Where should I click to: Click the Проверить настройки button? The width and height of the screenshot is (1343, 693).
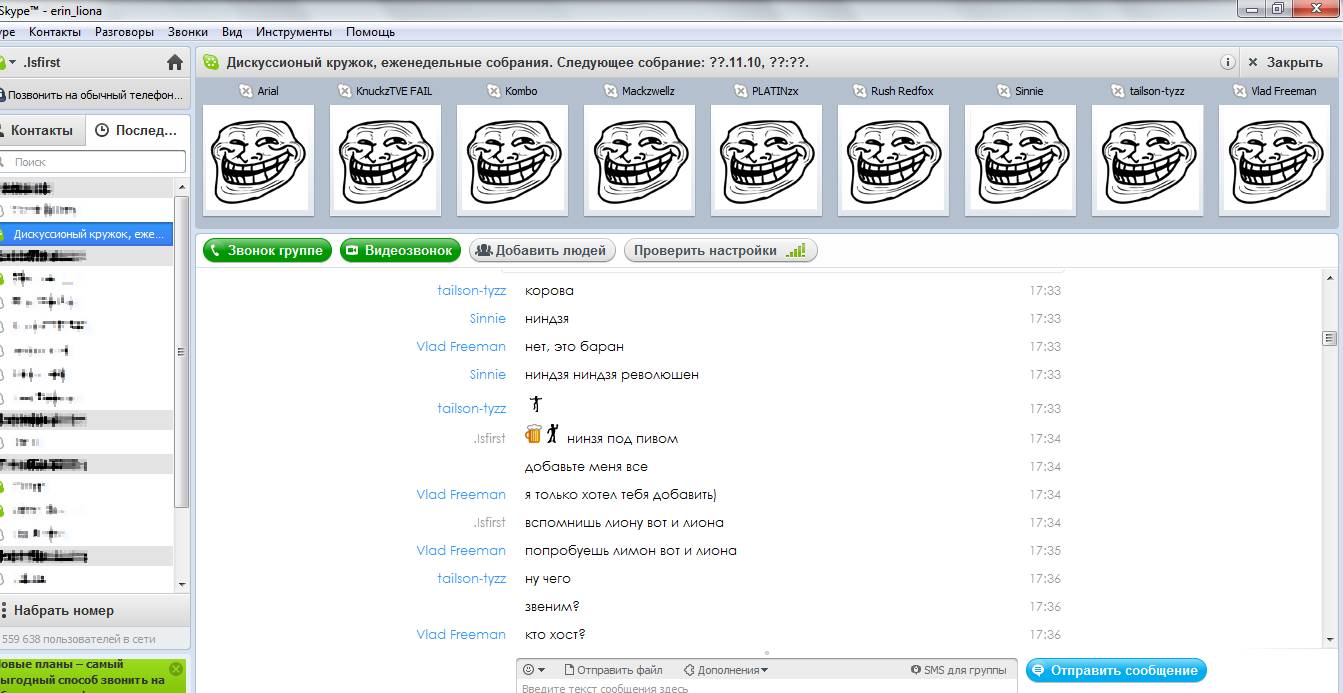click(x=721, y=251)
